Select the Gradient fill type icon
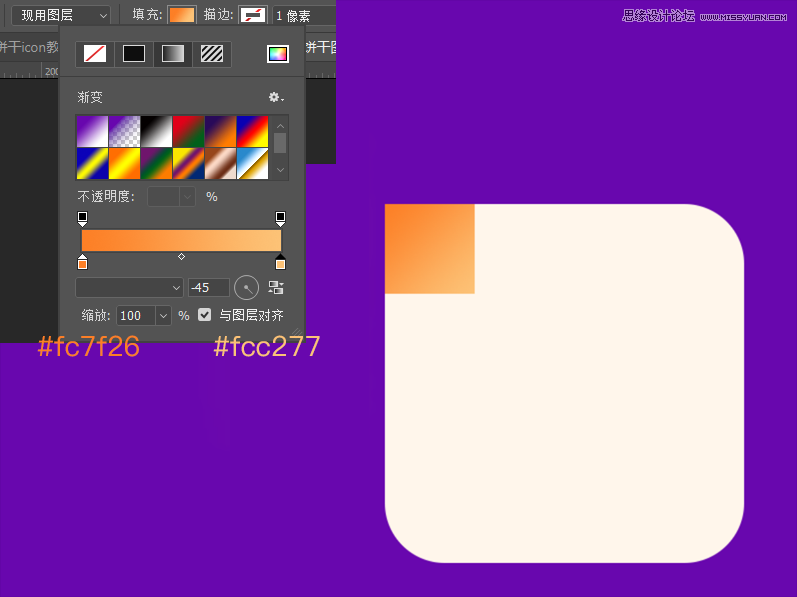The height and width of the screenshot is (597, 797). tap(173, 54)
